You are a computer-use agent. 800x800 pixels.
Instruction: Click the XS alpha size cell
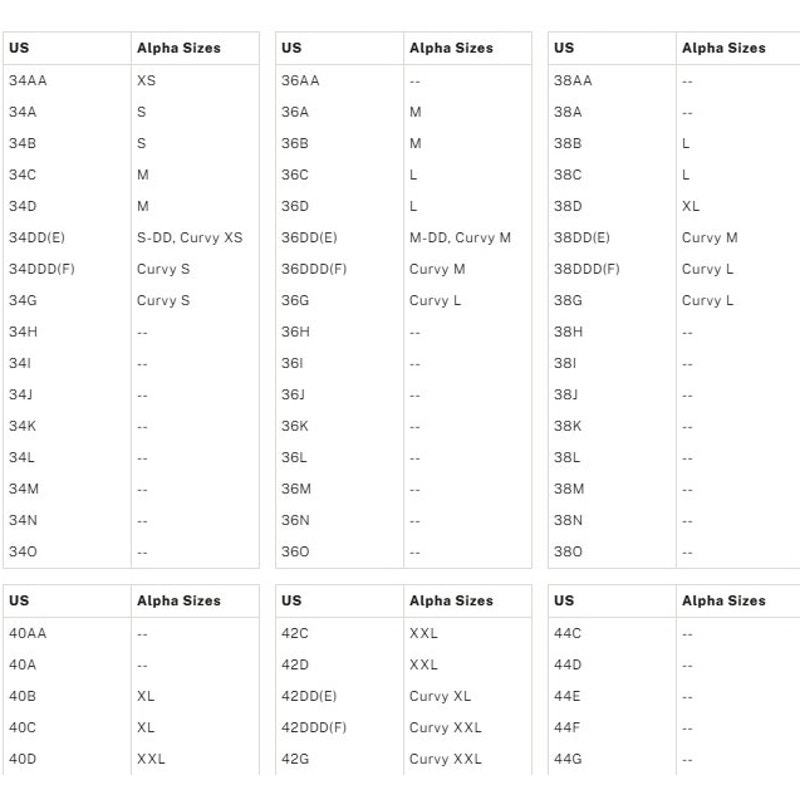(x=146, y=81)
